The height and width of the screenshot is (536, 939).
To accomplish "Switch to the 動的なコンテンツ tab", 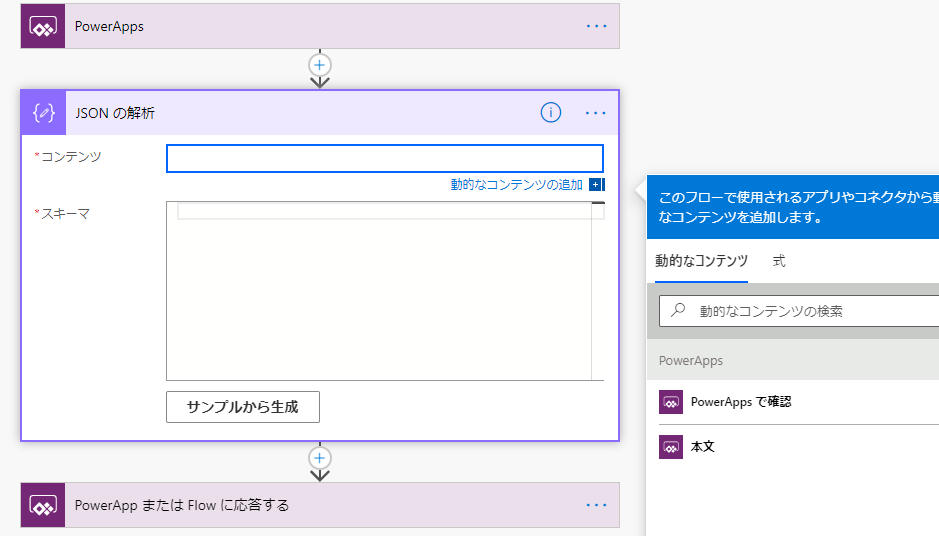I will pyautogui.click(x=701, y=261).
